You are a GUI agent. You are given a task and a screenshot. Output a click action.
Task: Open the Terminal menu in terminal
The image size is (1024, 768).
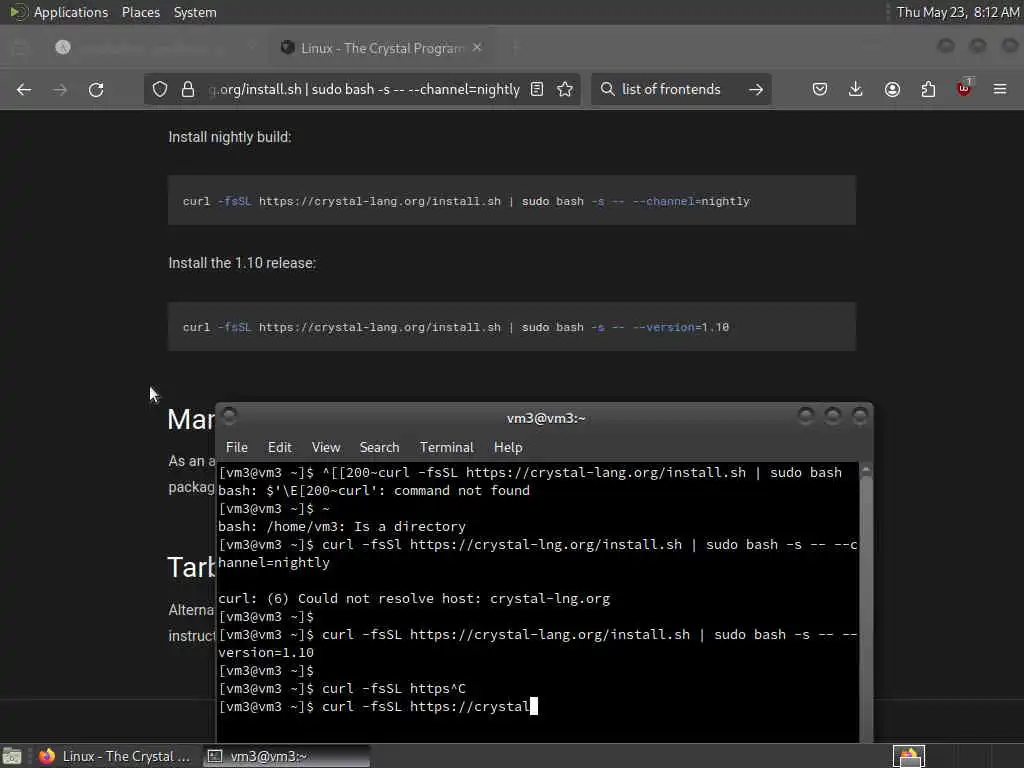point(447,447)
